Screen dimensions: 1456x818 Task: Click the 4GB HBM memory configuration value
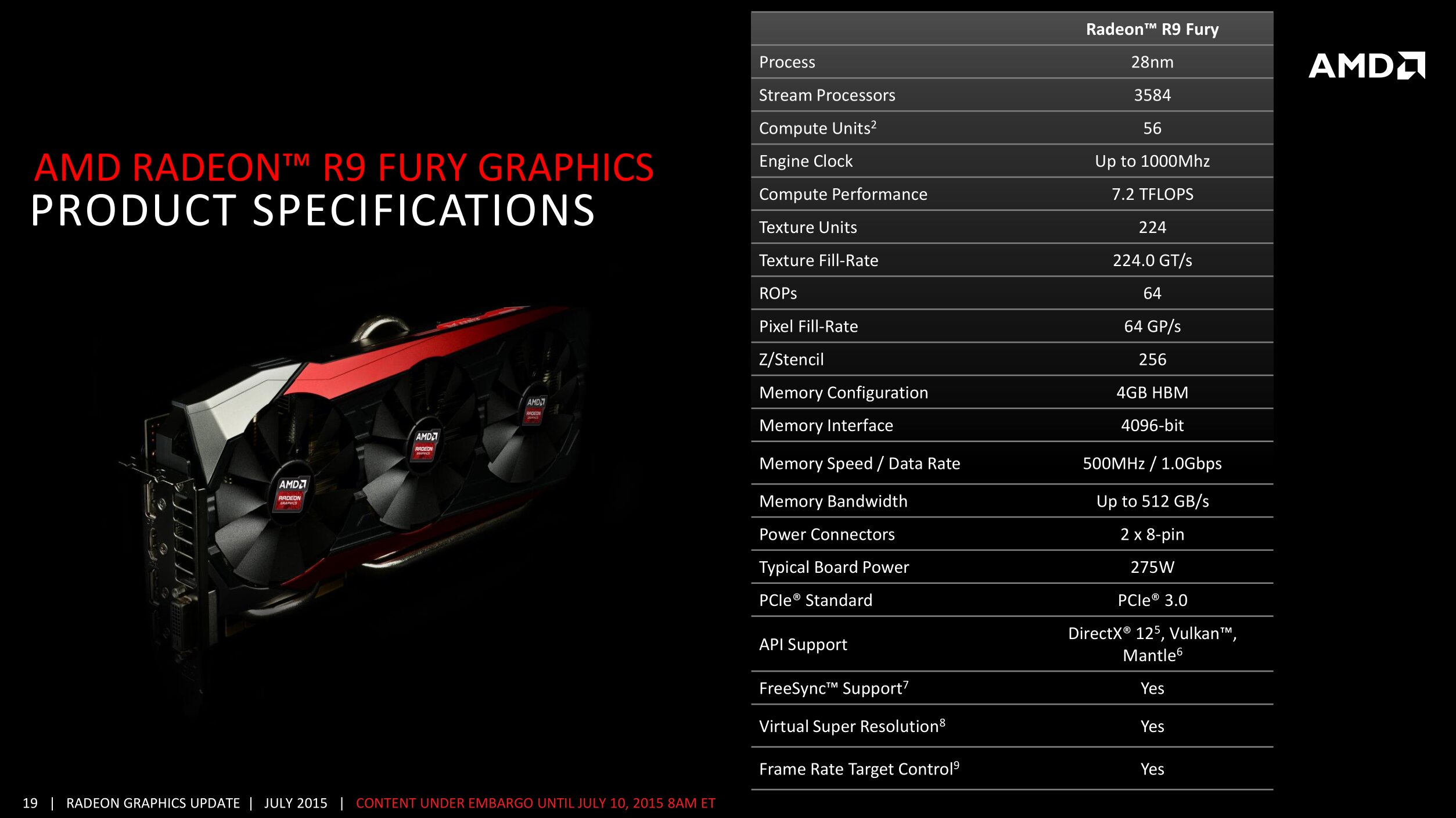[1152, 393]
